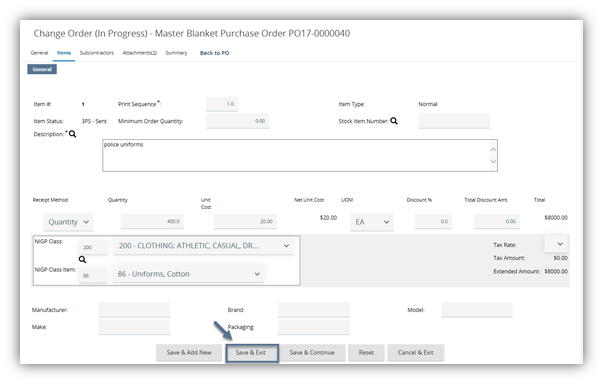
Task: Switch to the General tab
Action: click(39, 53)
